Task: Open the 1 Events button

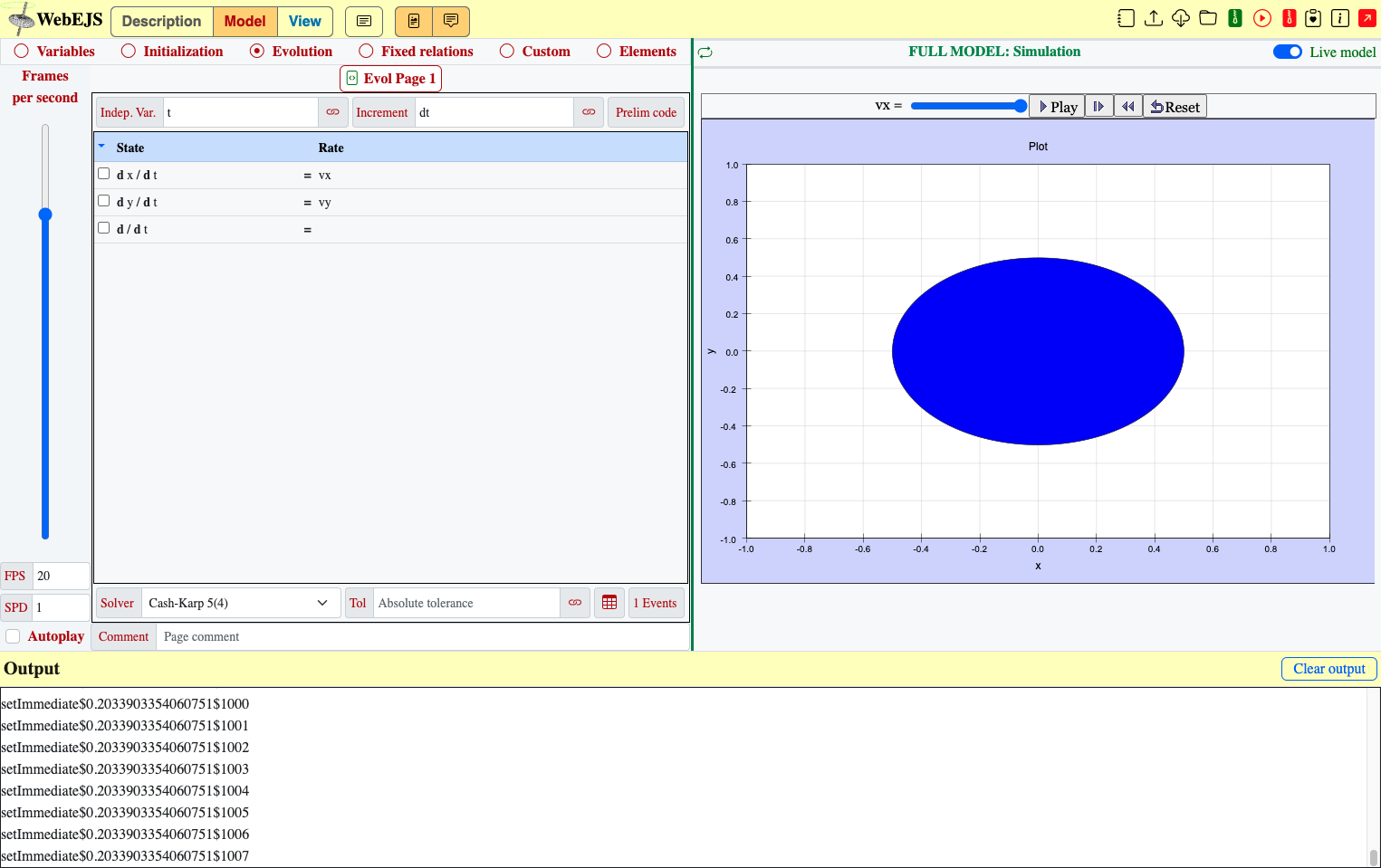Action: tap(655, 603)
